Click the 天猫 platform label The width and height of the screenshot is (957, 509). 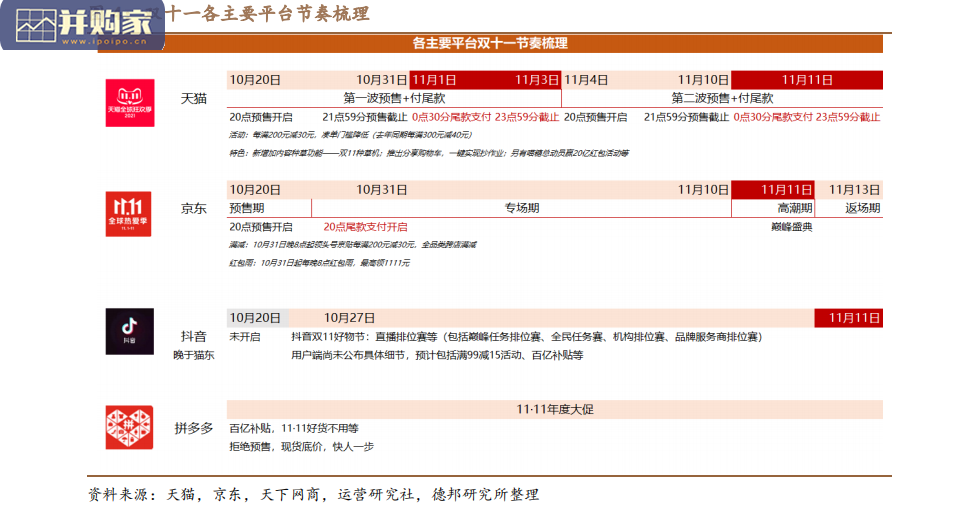(x=193, y=98)
